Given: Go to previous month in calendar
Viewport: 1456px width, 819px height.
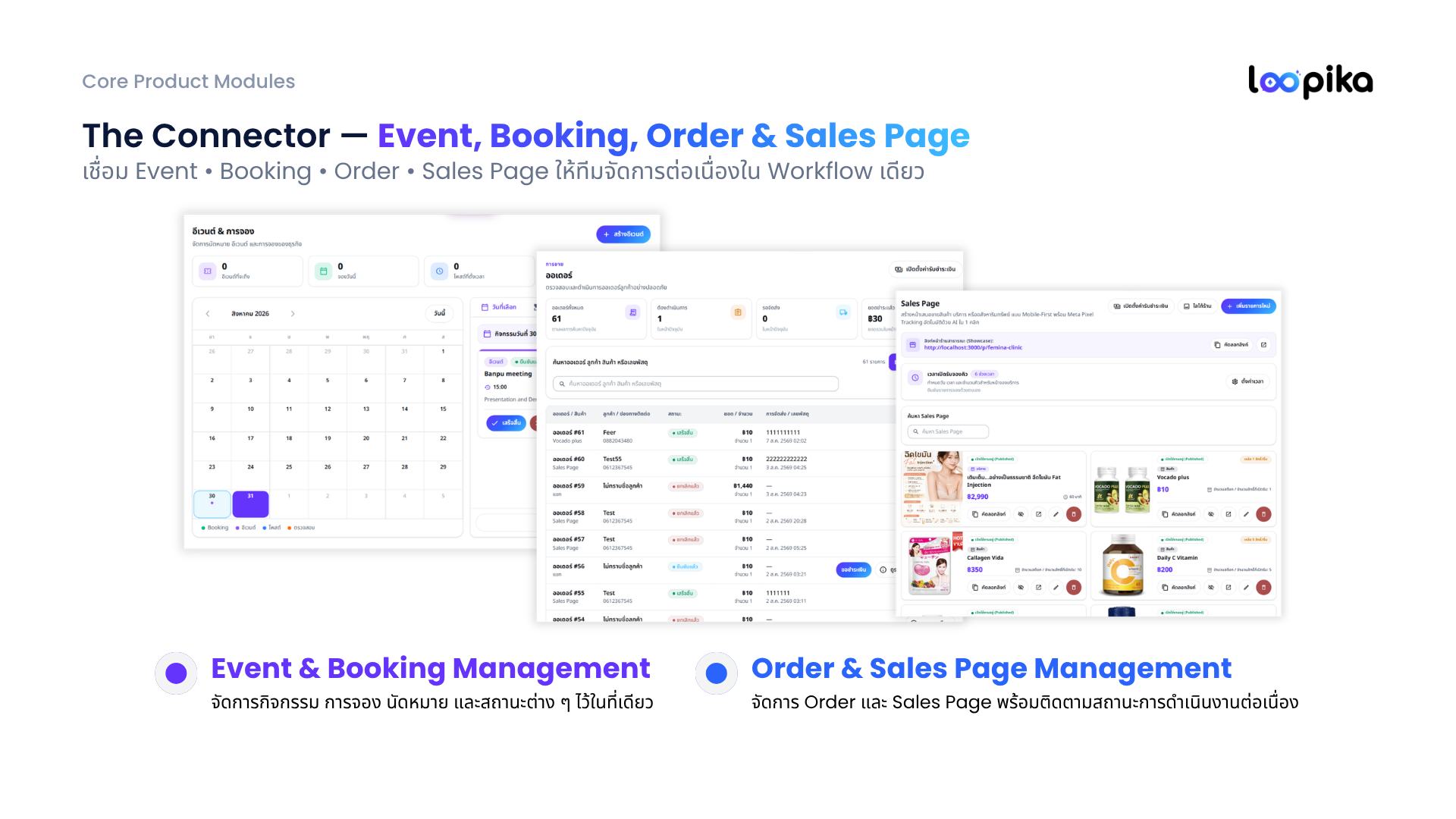Looking at the screenshot, I should point(208,314).
